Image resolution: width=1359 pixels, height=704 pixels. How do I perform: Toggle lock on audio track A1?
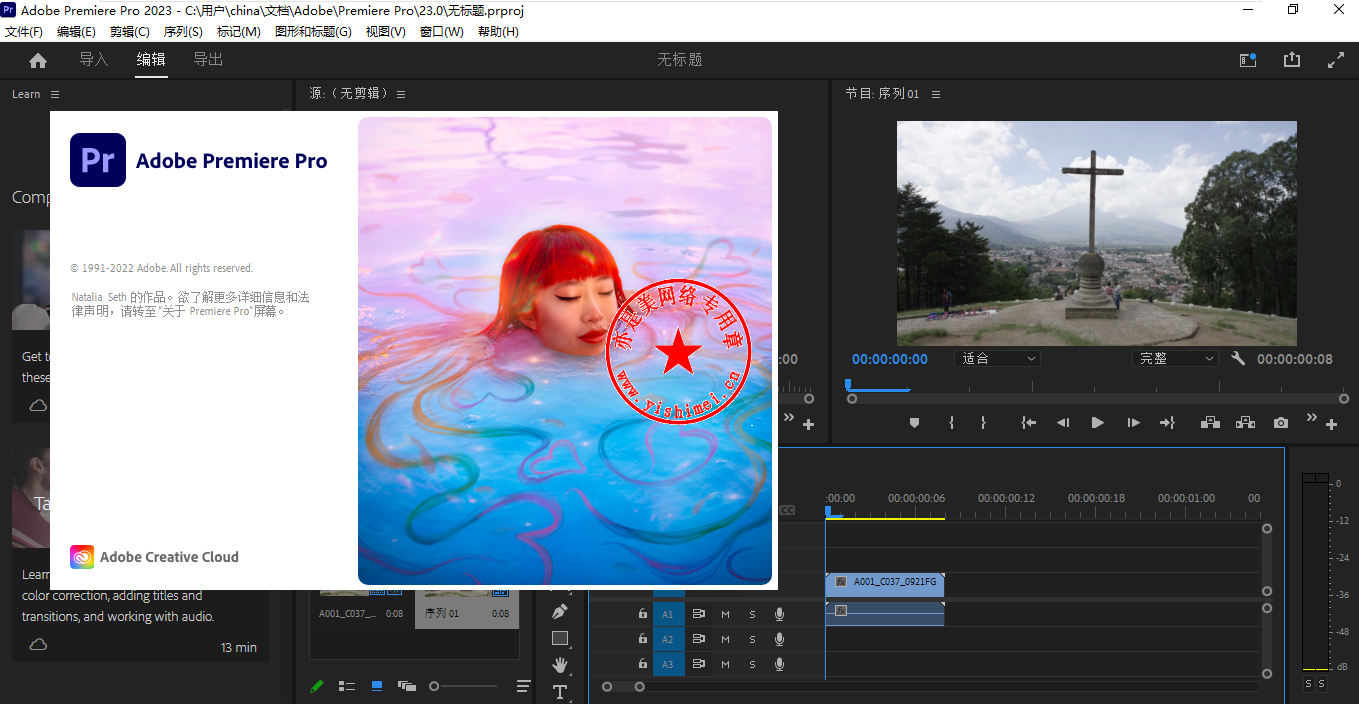point(642,613)
